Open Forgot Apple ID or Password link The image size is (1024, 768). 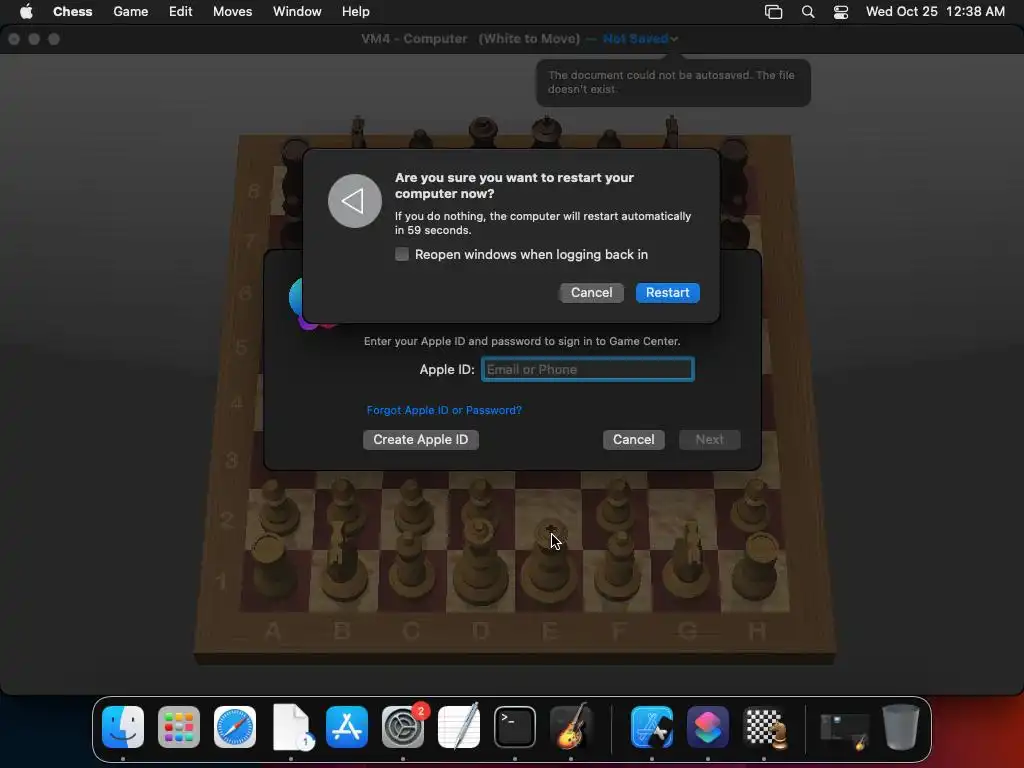(444, 410)
